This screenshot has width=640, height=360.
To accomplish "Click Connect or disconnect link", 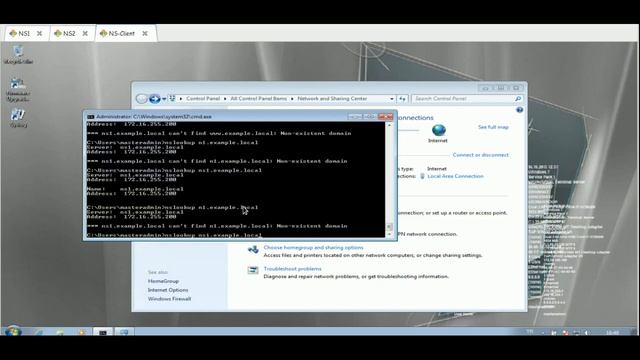I will (x=480, y=155).
